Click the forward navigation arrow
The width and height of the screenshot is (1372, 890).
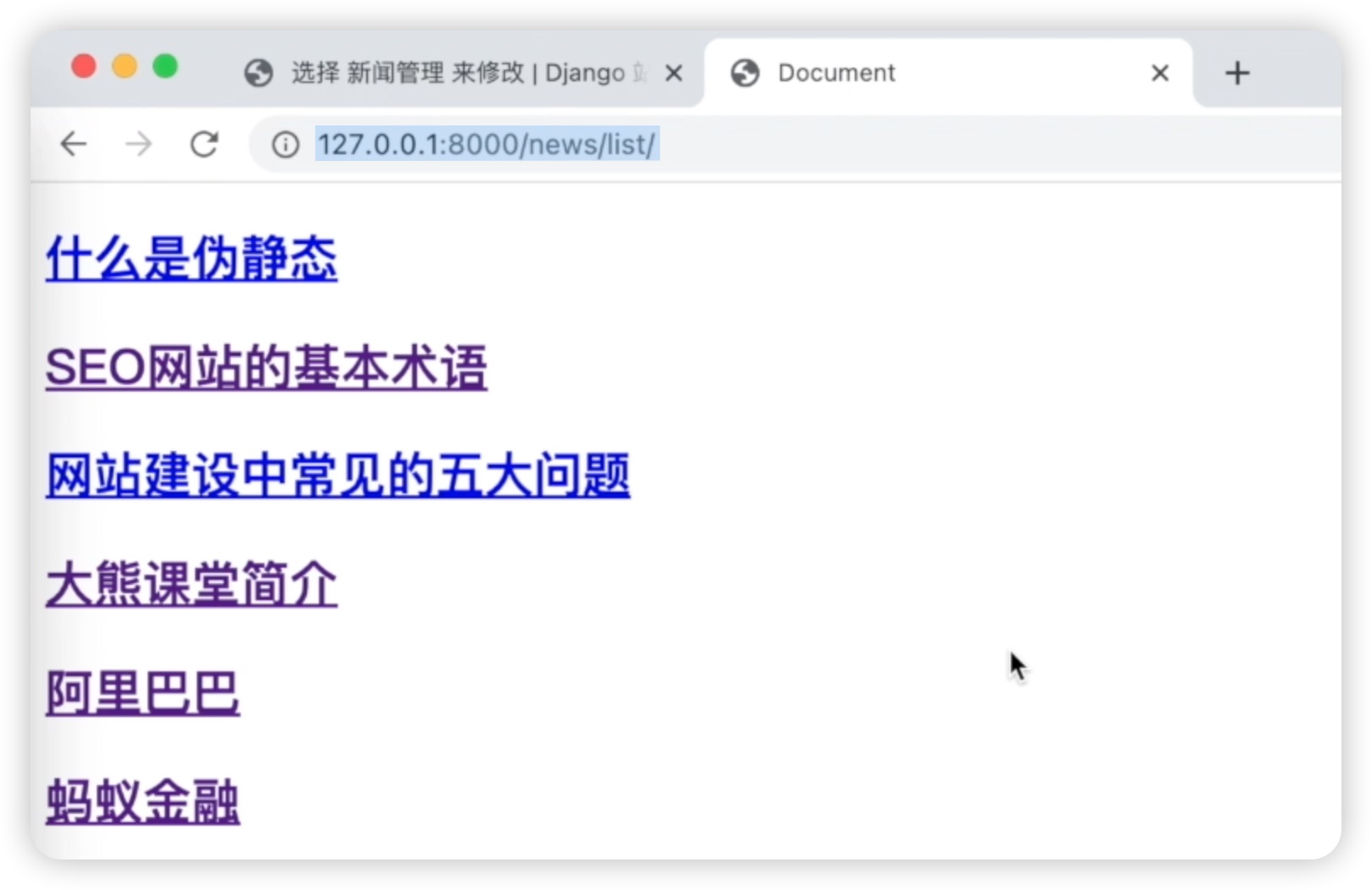[x=138, y=145]
